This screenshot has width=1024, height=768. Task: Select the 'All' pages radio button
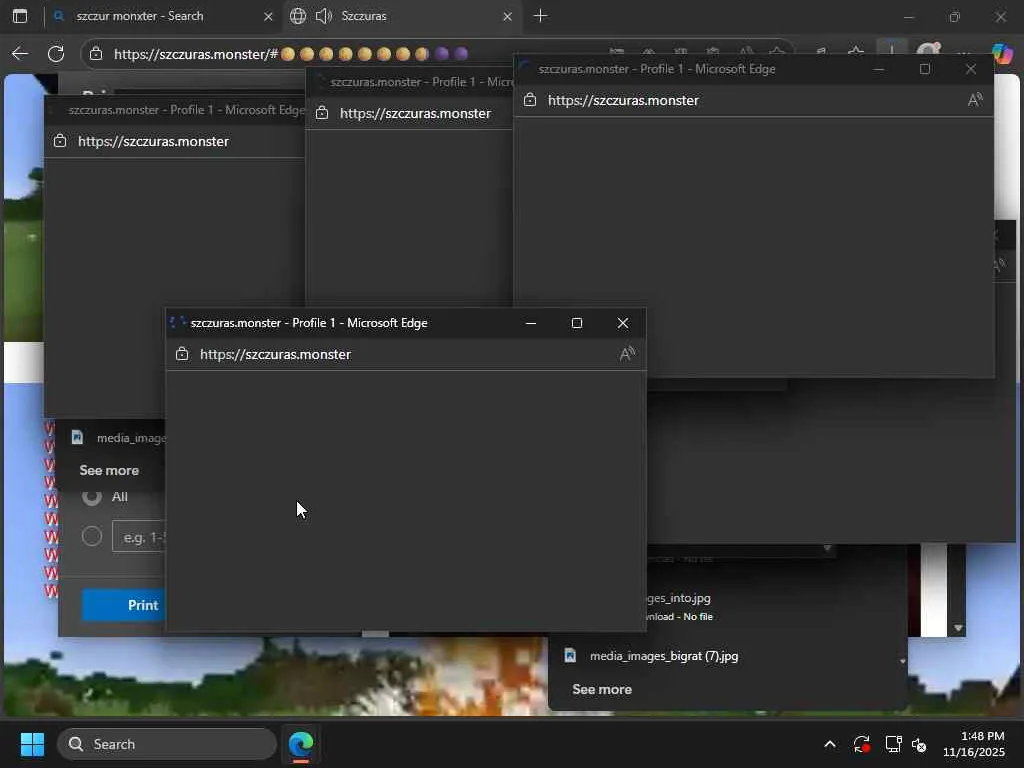(91, 496)
